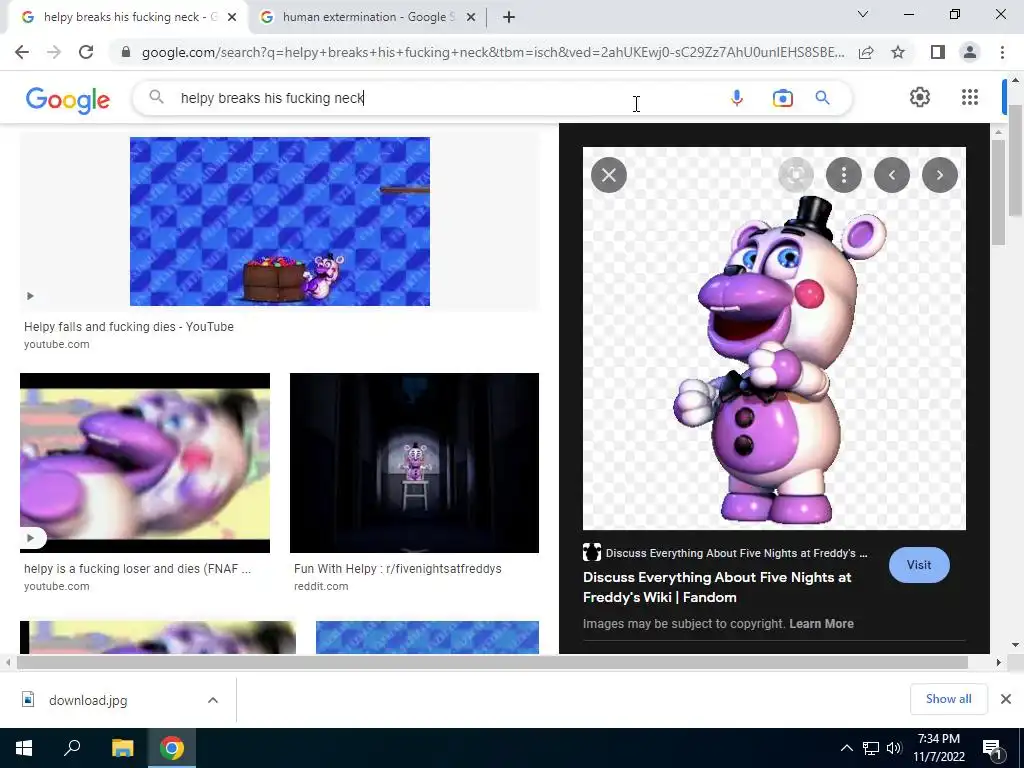Click Show all downloads
This screenshot has width=1024, height=768.
[x=948, y=699]
